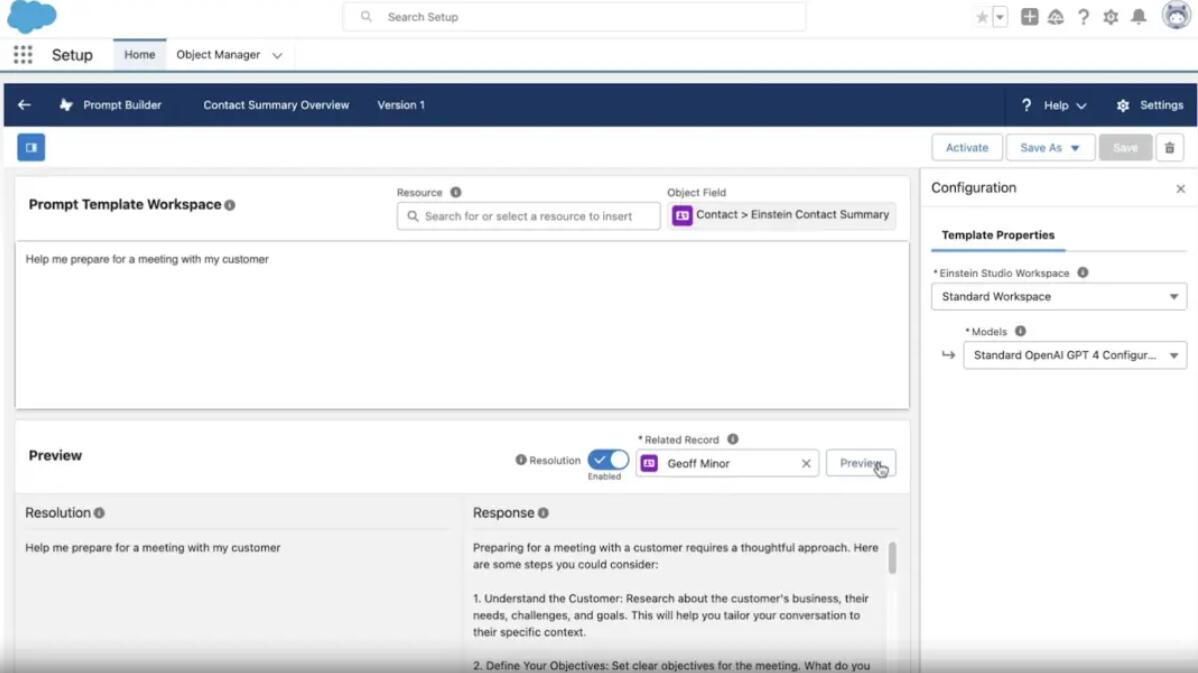Toggle the left panel sidebar icon
This screenshot has width=1198, height=673.
coord(31,148)
